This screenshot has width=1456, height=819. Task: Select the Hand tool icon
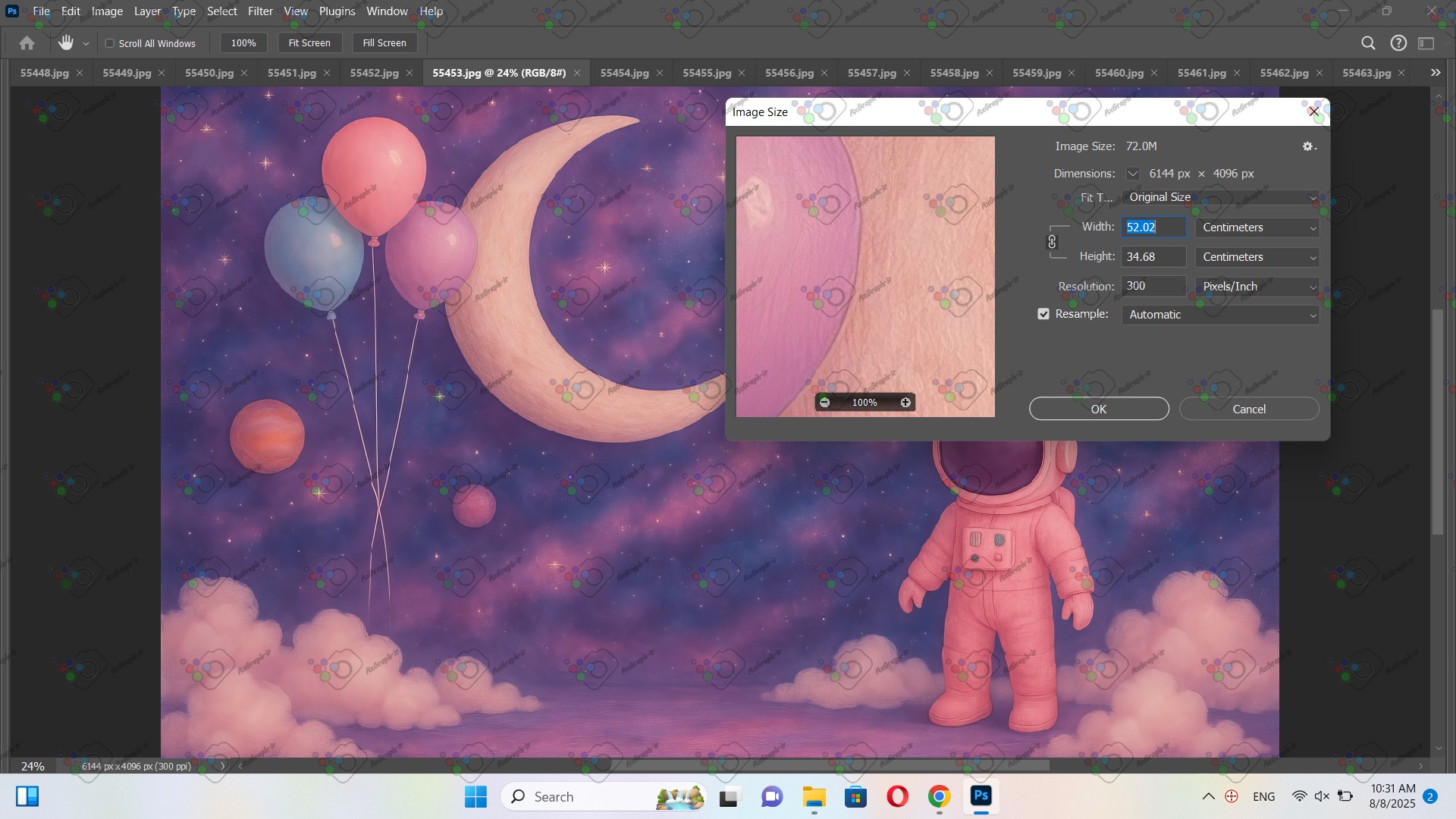(66, 43)
